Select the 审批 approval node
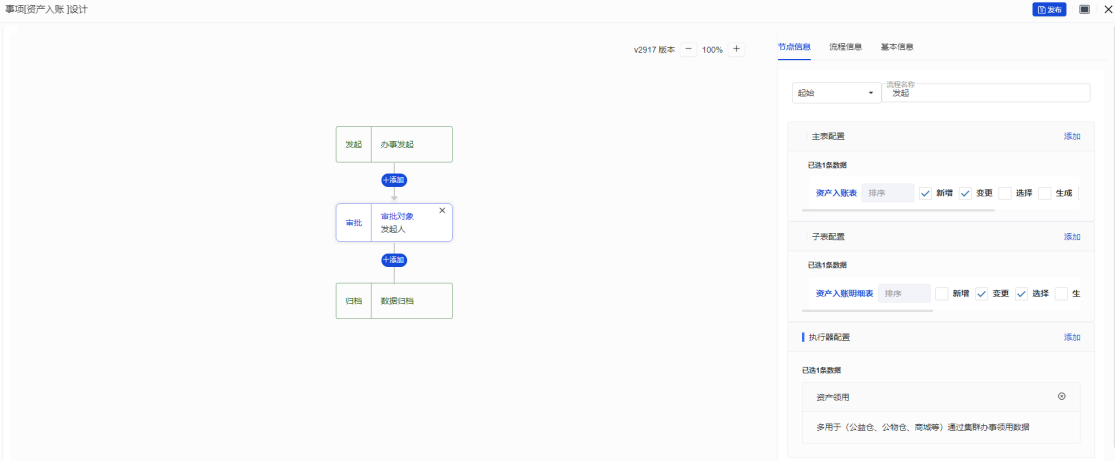The image size is (1115, 461). (394, 222)
